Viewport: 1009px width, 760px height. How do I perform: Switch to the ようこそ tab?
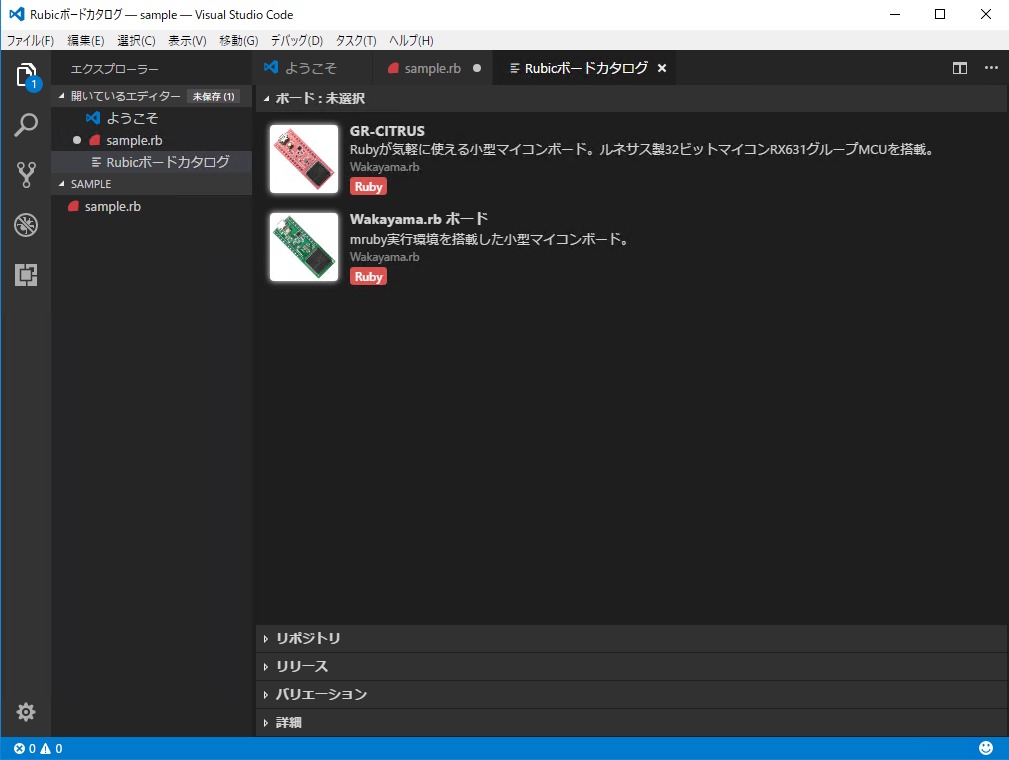(x=311, y=68)
